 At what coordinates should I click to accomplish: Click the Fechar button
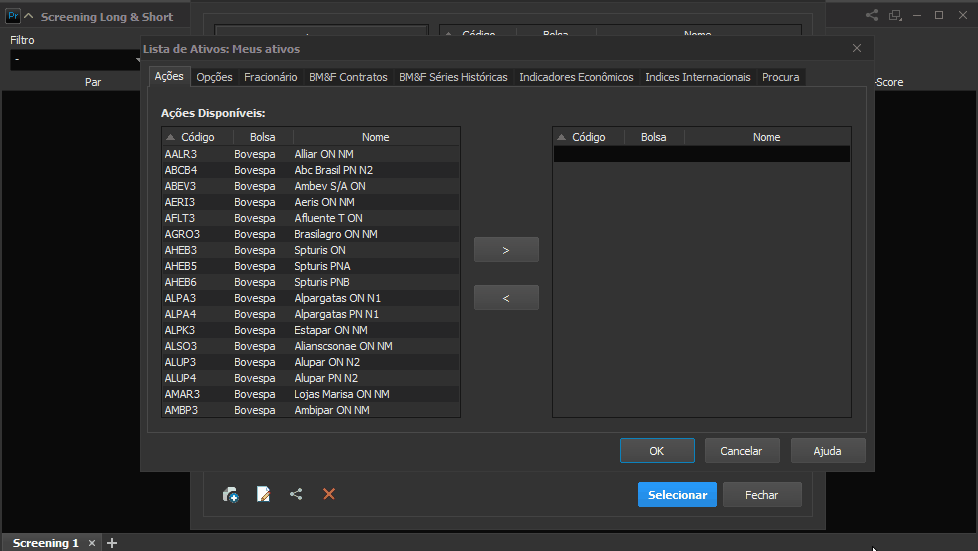coord(762,495)
